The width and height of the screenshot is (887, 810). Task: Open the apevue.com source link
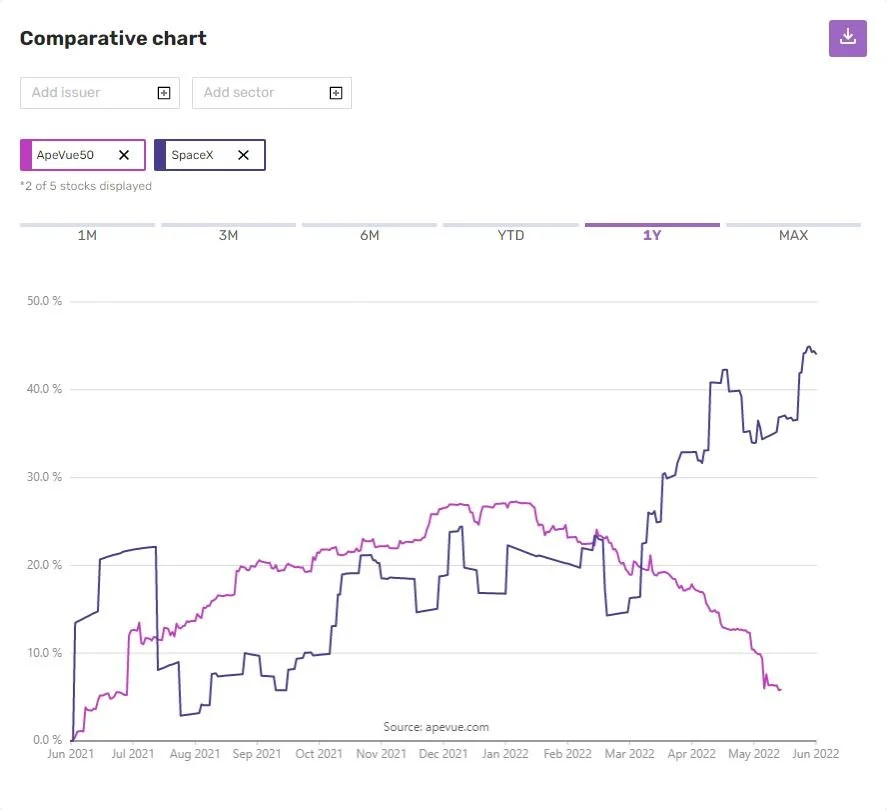pos(436,727)
